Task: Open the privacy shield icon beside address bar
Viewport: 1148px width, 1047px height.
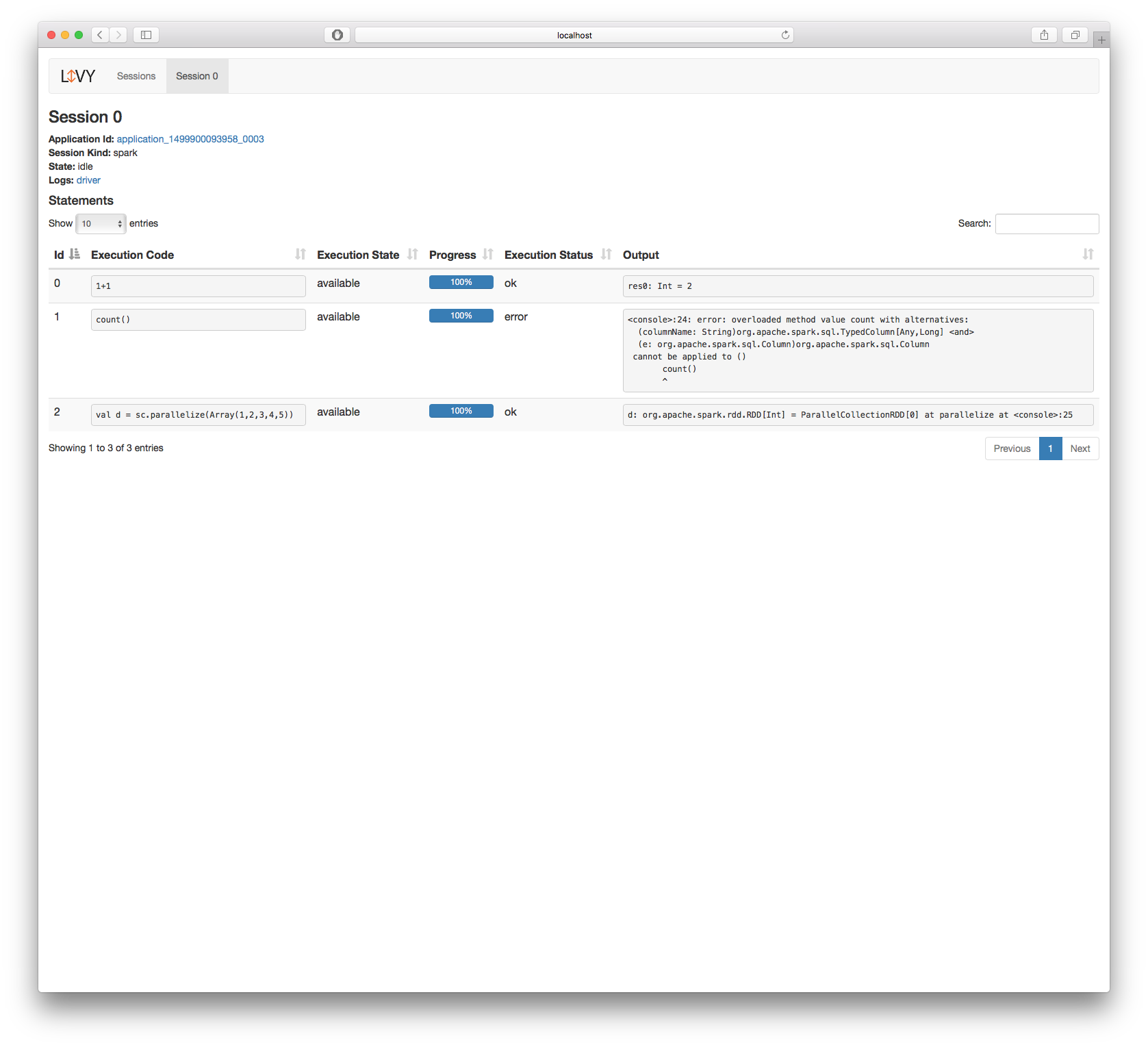Action: [337, 35]
